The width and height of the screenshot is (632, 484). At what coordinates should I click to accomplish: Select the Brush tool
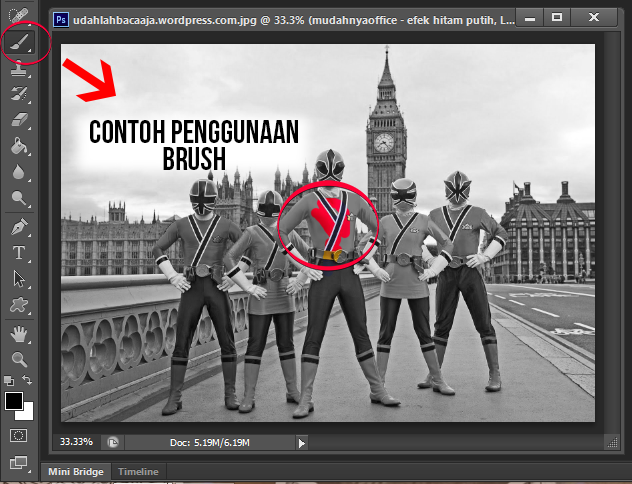point(19,42)
